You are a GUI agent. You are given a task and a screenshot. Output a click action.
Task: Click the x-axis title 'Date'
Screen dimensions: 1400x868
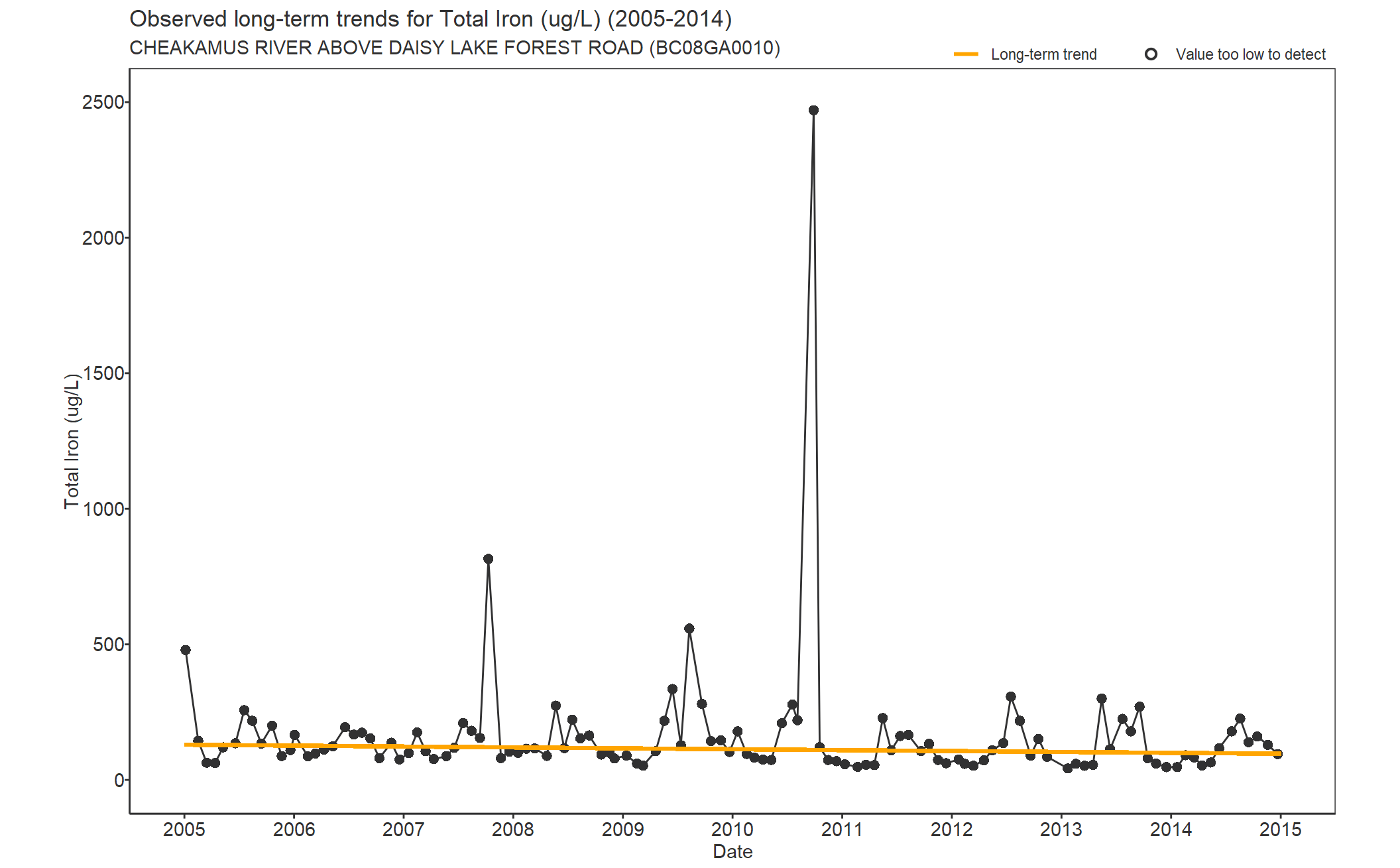coord(732,851)
